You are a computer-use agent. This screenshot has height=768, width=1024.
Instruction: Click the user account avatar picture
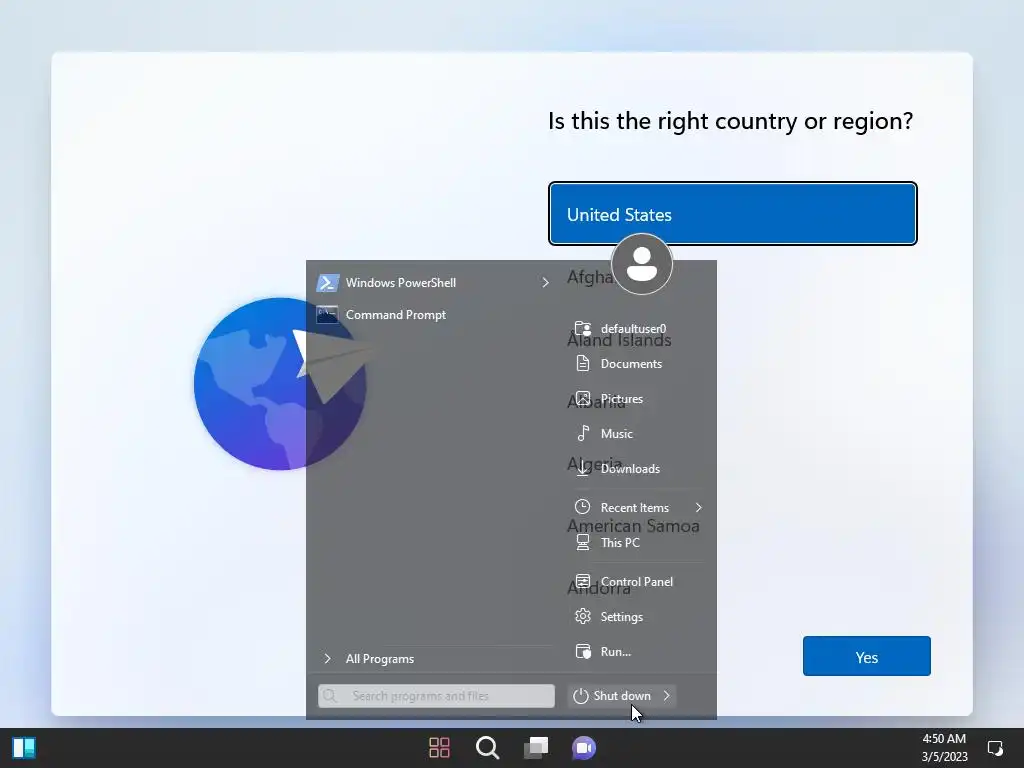(x=642, y=264)
